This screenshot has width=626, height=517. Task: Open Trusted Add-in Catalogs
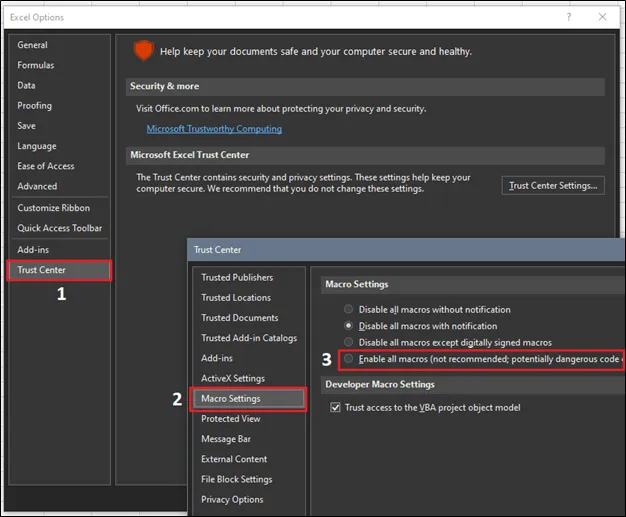pos(249,338)
